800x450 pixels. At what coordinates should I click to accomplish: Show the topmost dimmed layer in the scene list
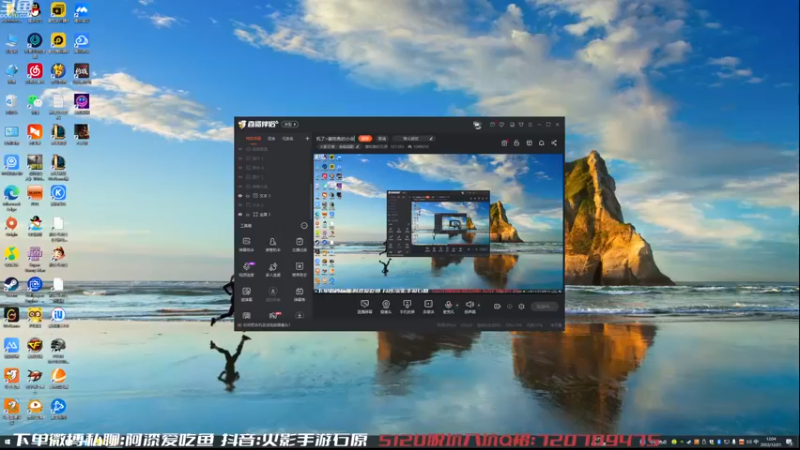240,149
